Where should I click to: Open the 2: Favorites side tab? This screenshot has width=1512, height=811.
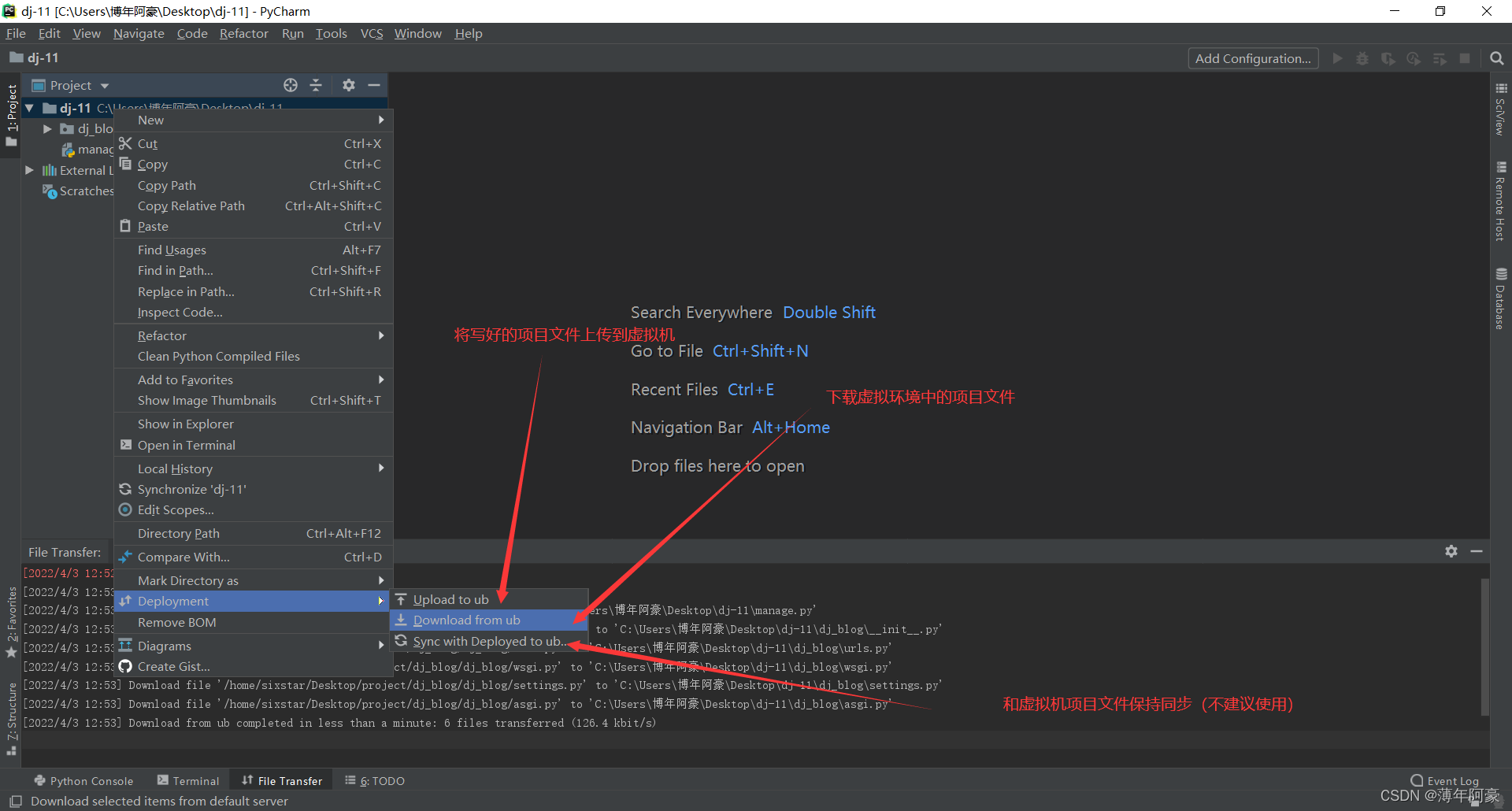click(x=11, y=623)
